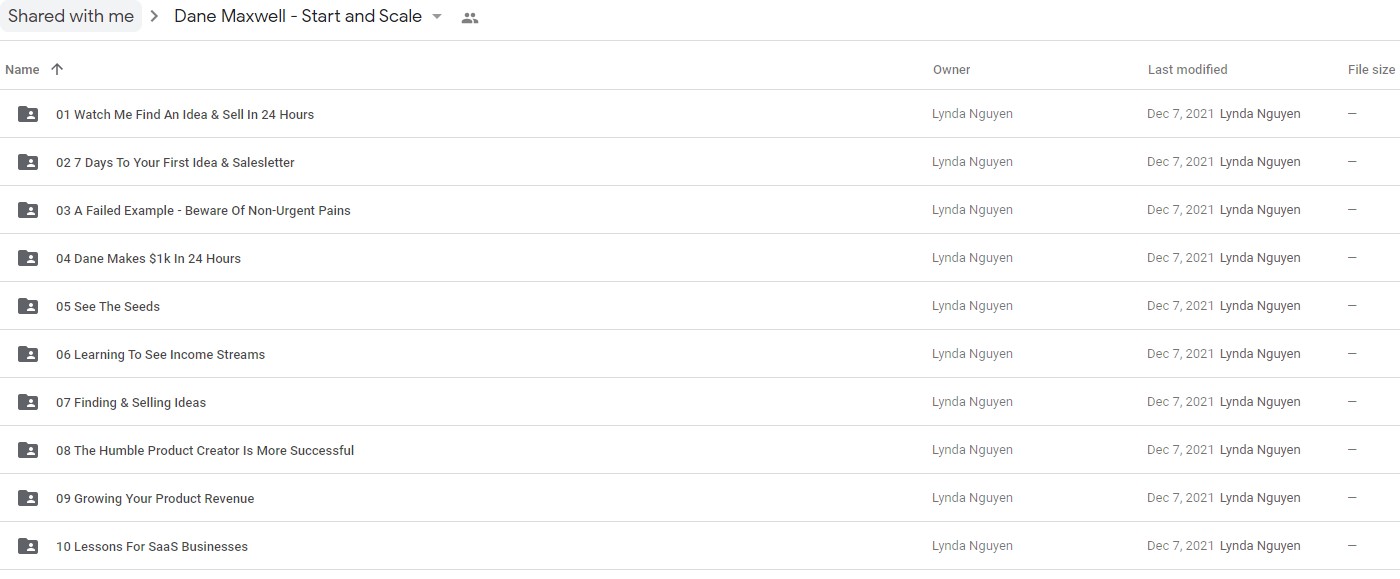This screenshot has height=579, width=1400.
Task: Go back to Shared with me
Action: point(71,16)
